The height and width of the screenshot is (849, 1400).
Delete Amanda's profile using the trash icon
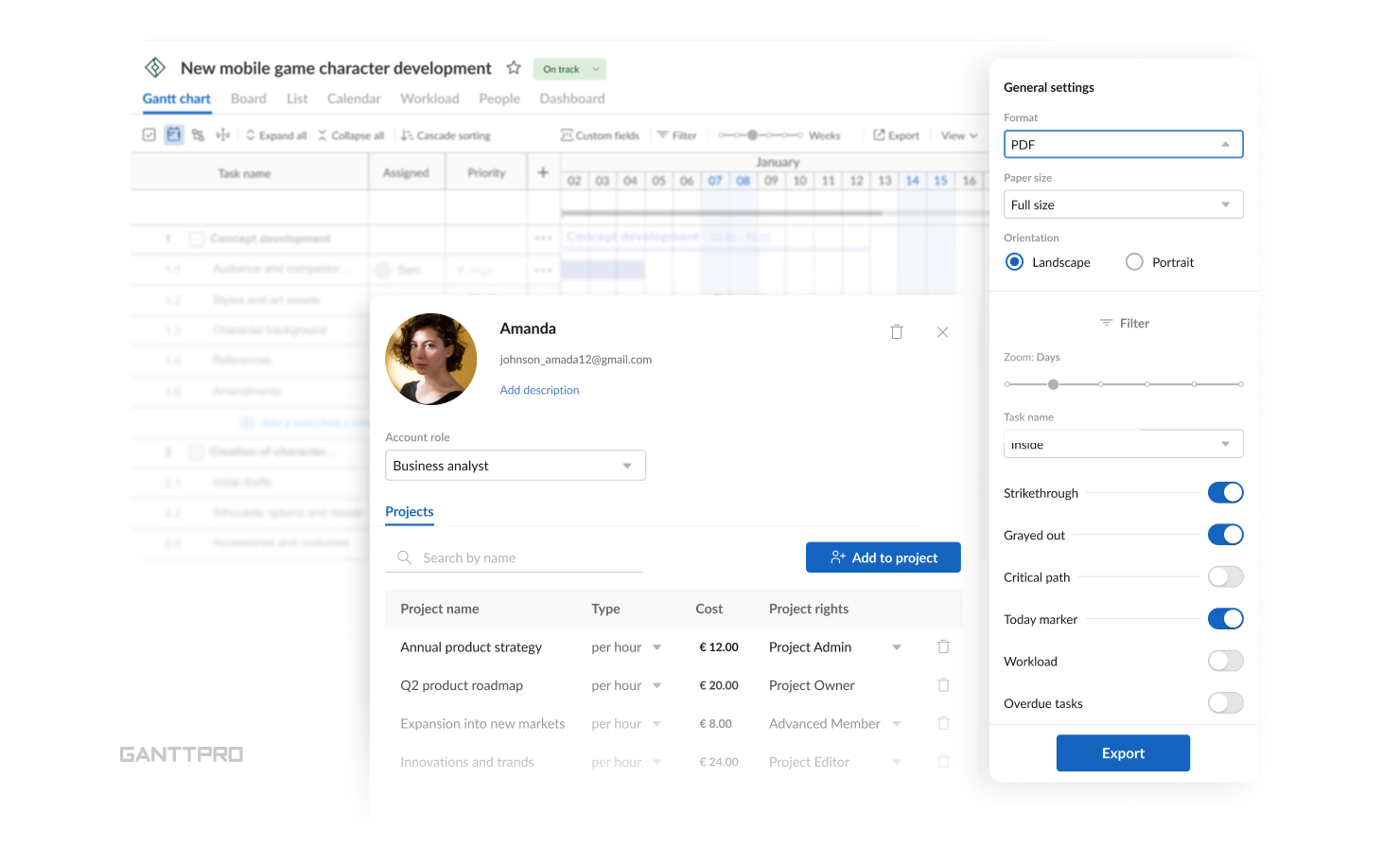click(897, 331)
